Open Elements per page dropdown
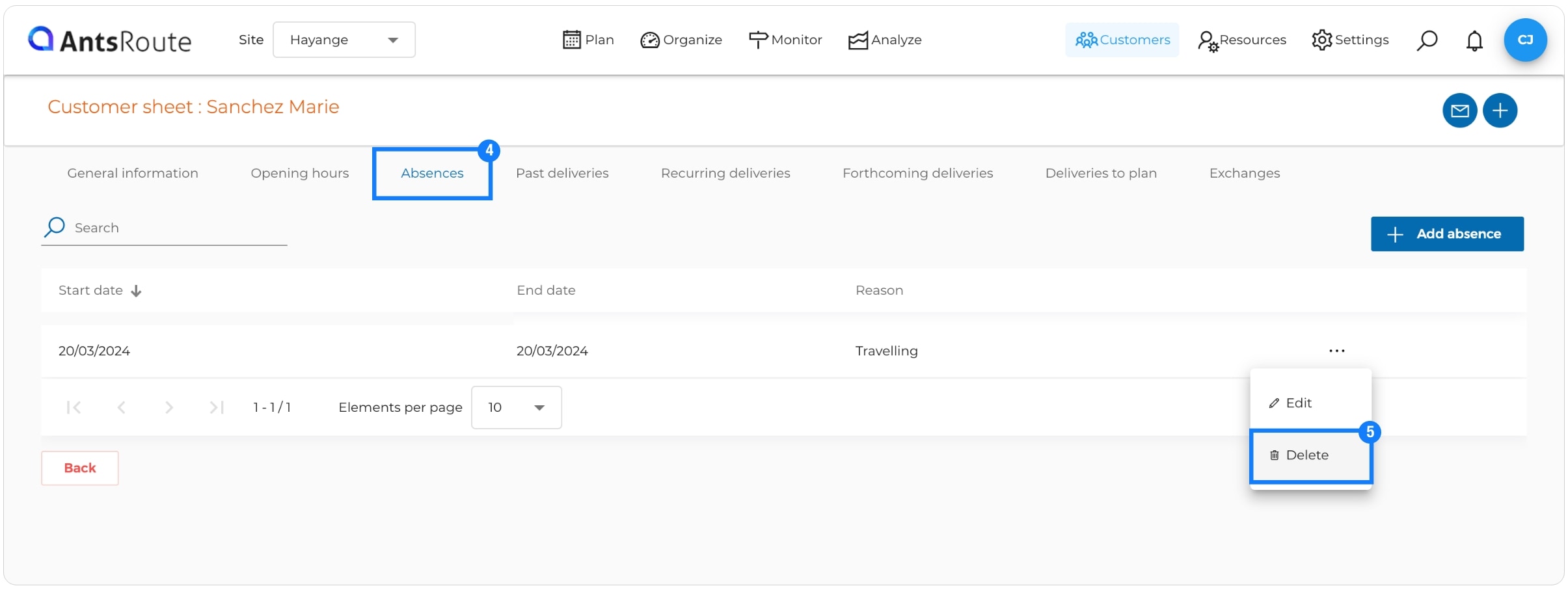 (x=517, y=407)
